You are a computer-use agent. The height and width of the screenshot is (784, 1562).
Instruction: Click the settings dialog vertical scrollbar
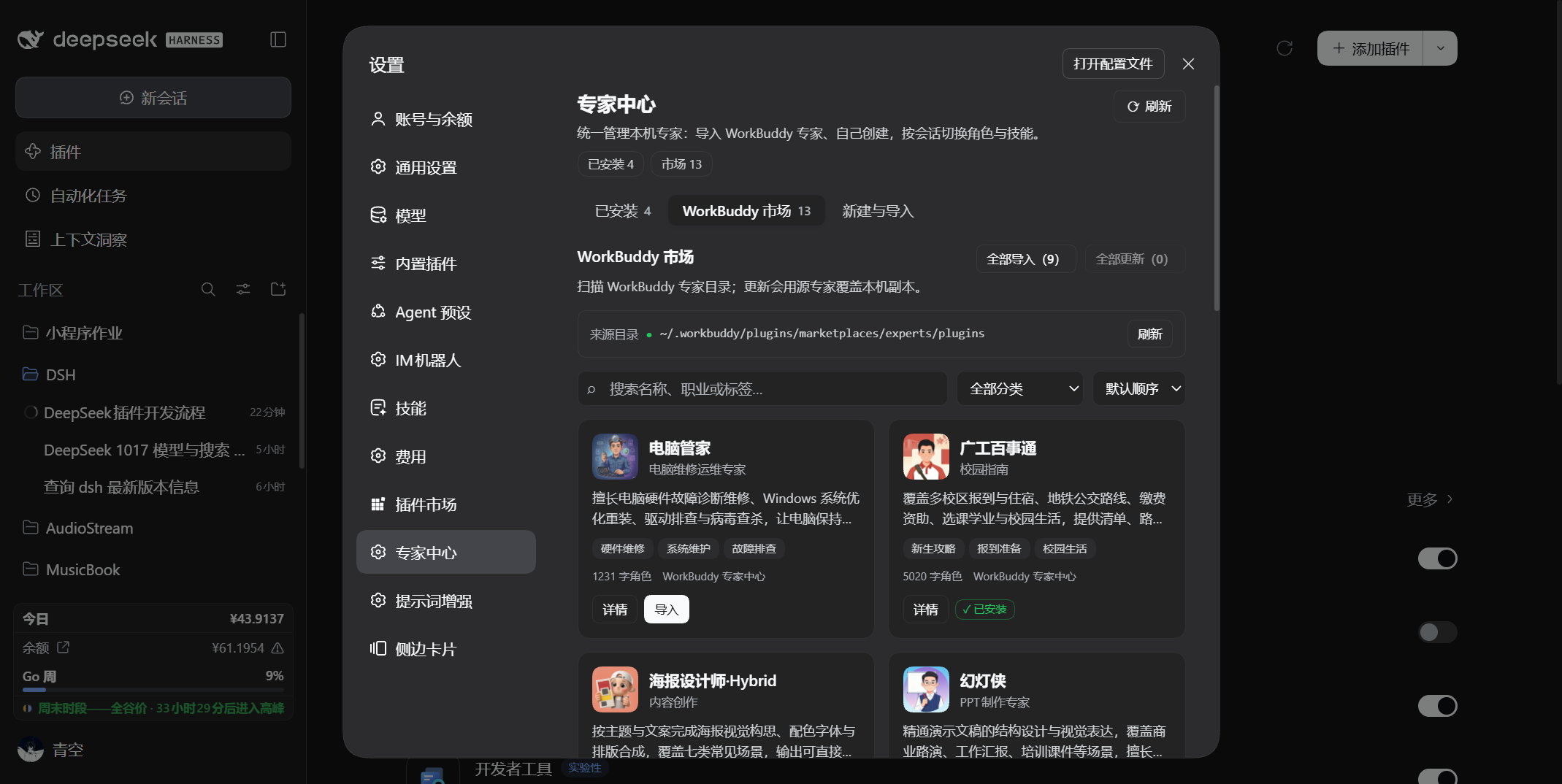click(x=1216, y=199)
